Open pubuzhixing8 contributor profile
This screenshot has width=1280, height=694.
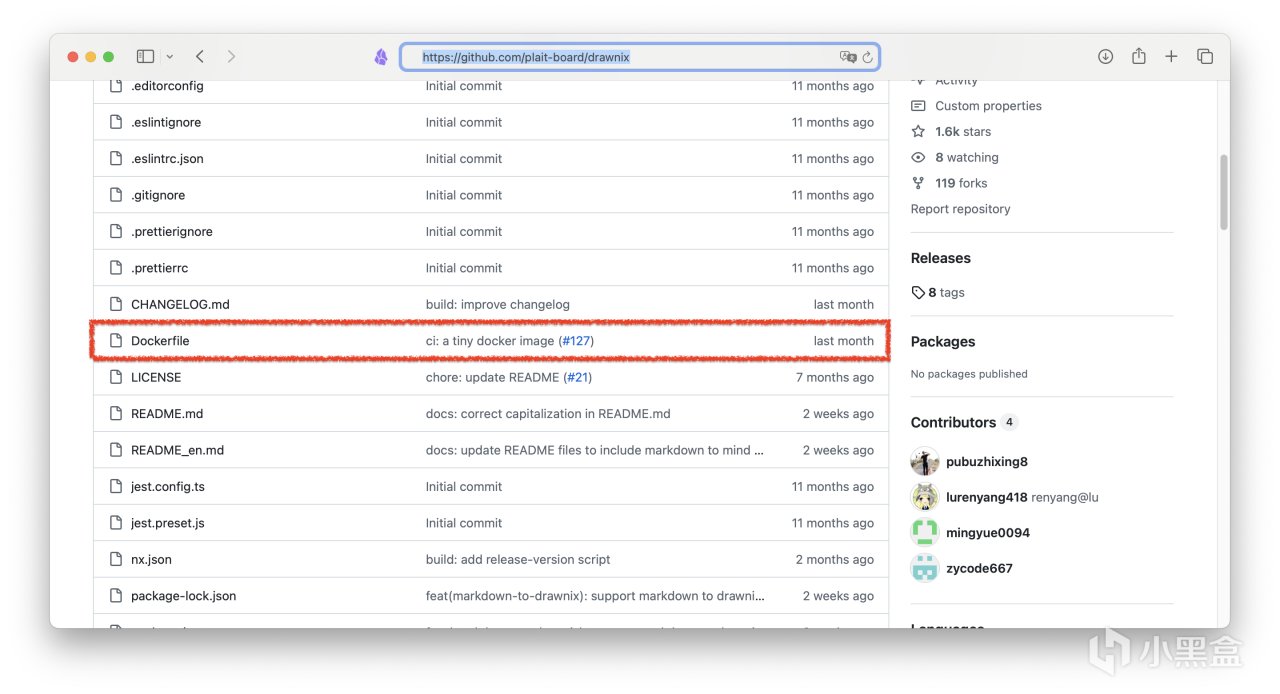click(987, 462)
